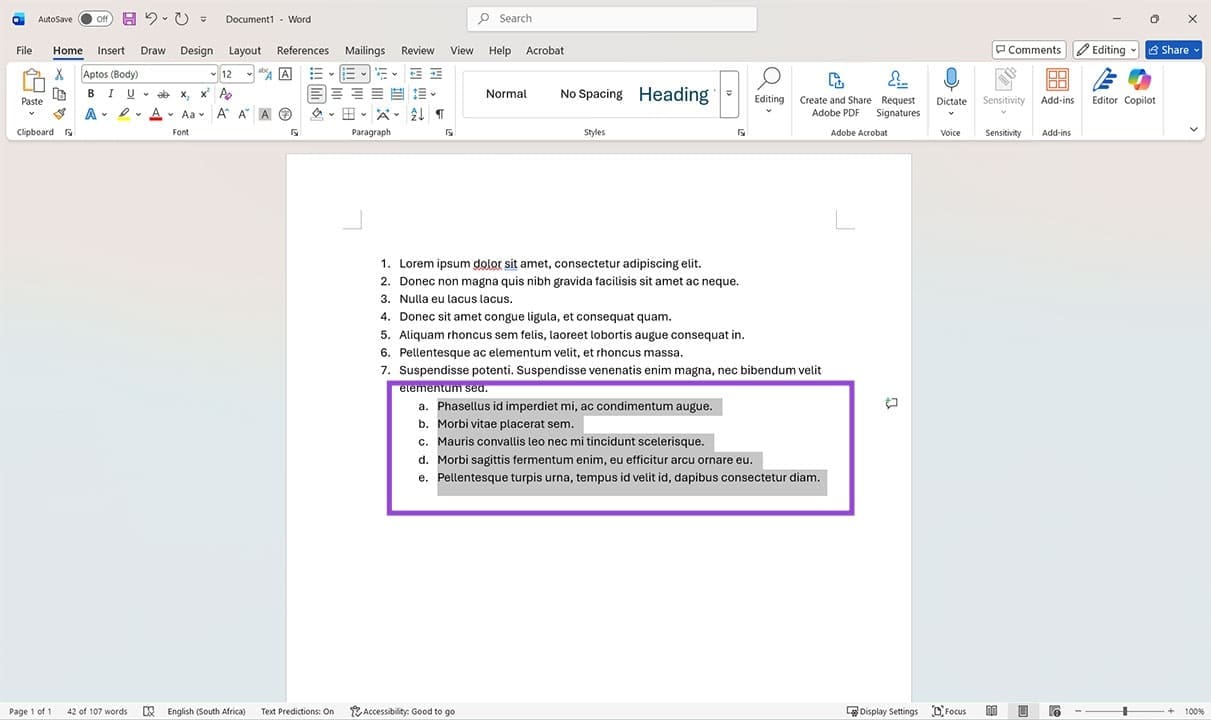Screen dimensions: 1211x720
Task: Click the Request Signatures button
Action: [x=897, y=90]
